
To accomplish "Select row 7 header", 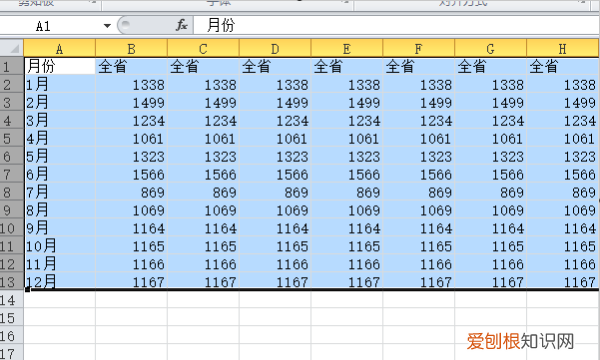I will pos(11,174).
